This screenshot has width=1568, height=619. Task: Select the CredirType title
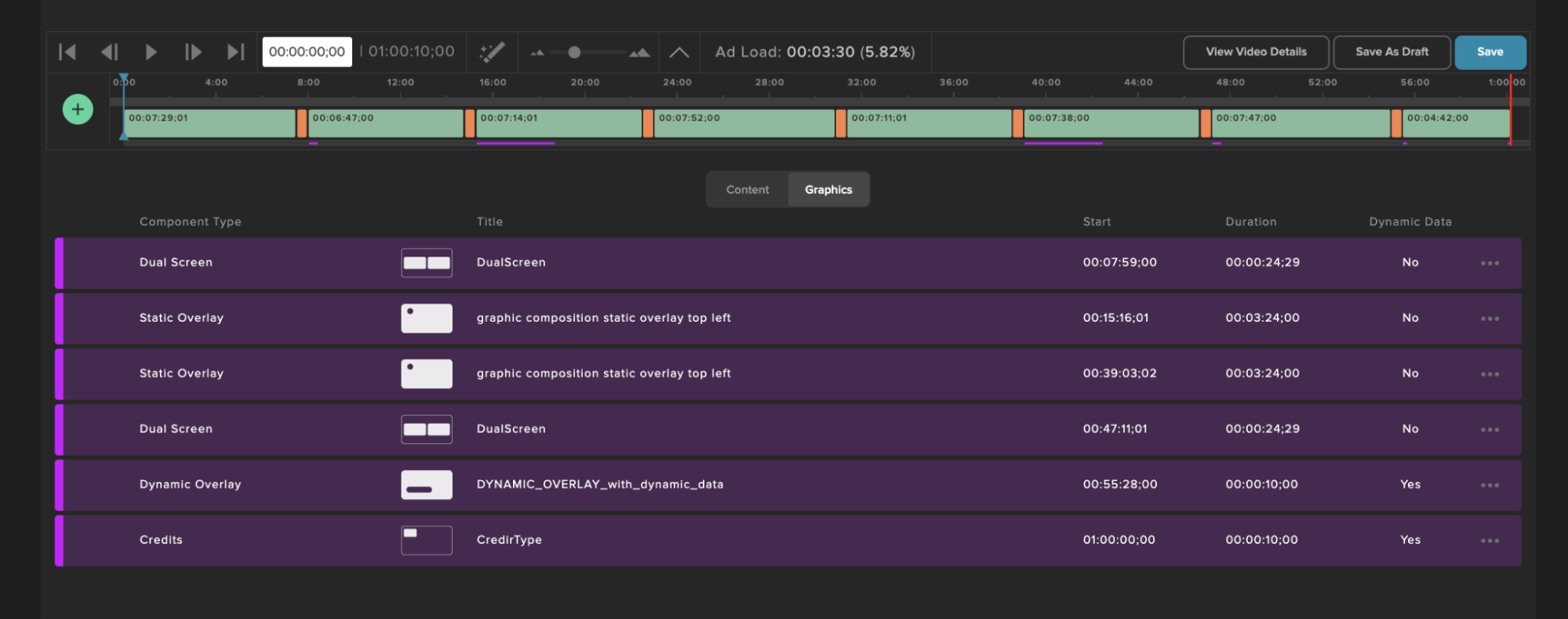509,541
